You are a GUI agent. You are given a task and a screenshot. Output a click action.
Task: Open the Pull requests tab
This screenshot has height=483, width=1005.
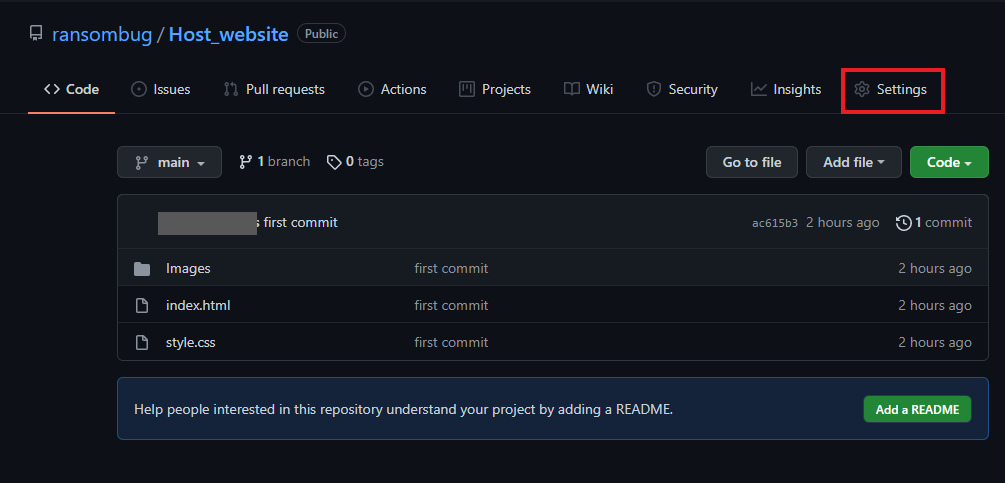click(274, 89)
